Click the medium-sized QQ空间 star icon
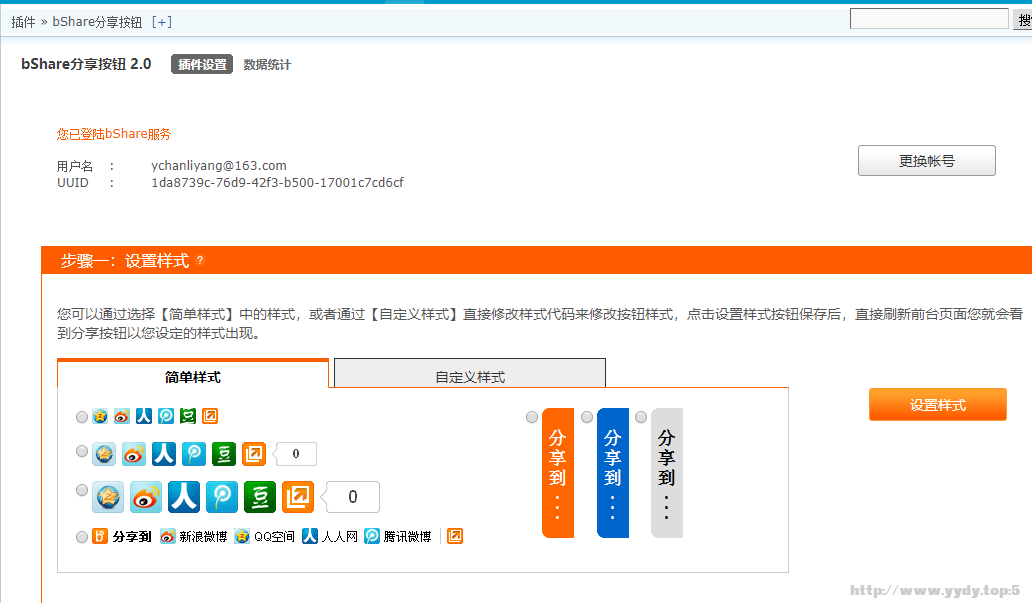 [x=104, y=454]
